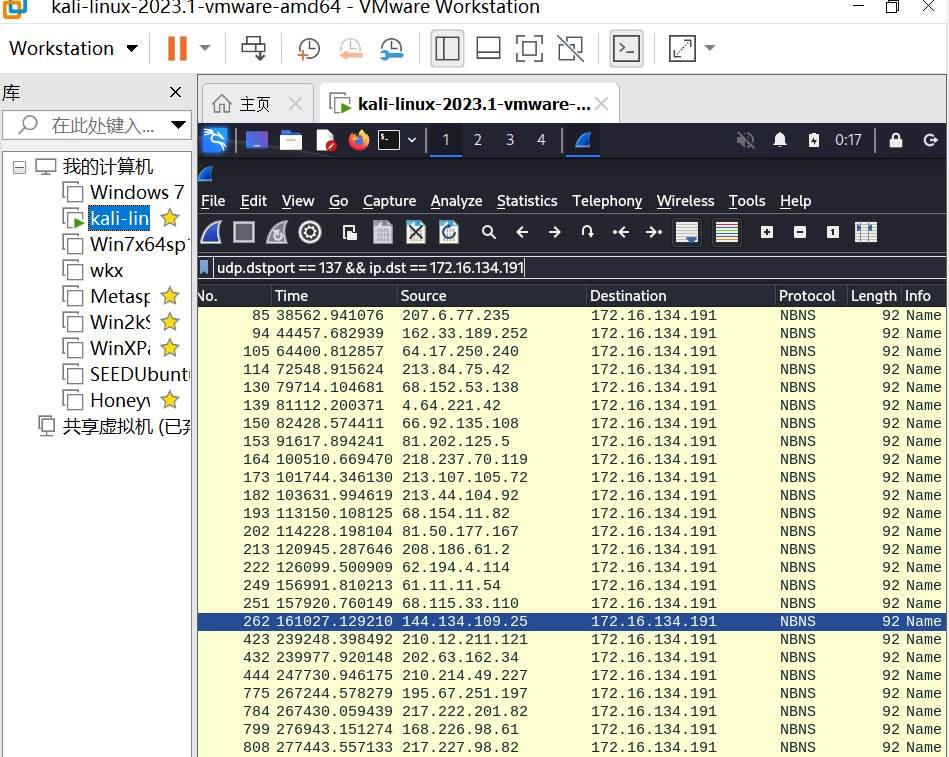Open file manager folder icon in Kali panel
The height and width of the screenshot is (757, 949).
[x=291, y=140]
